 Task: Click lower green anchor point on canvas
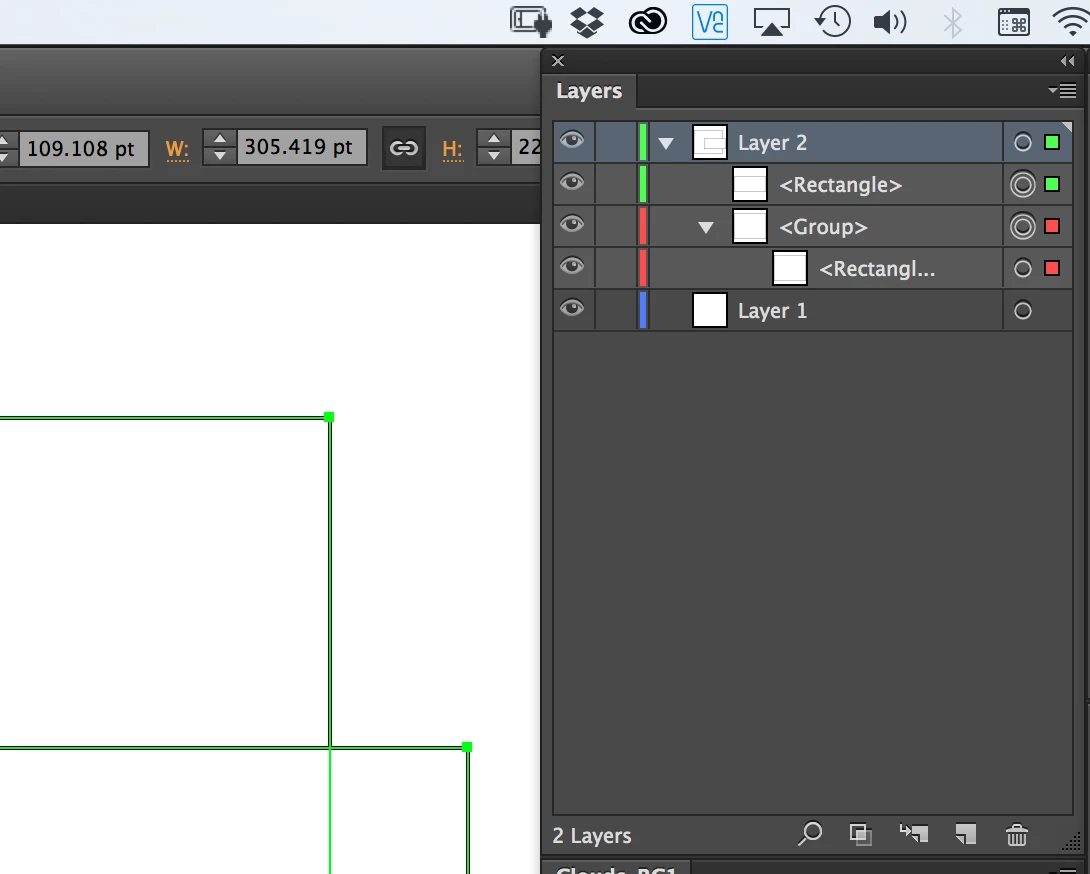[467, 747]
